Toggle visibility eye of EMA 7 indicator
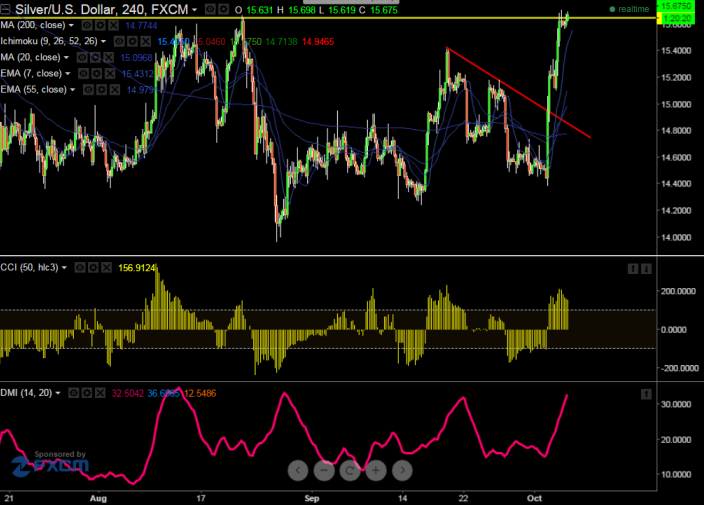704x505 pixels. [x=84, y=74]
